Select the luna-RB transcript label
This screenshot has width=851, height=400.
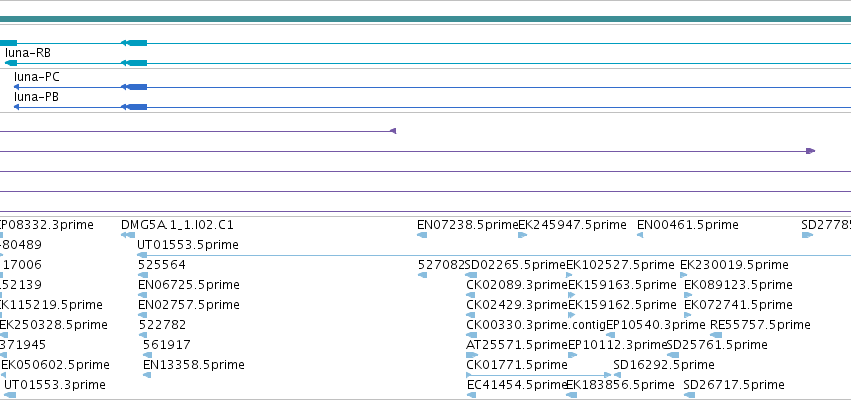(28, 53)
